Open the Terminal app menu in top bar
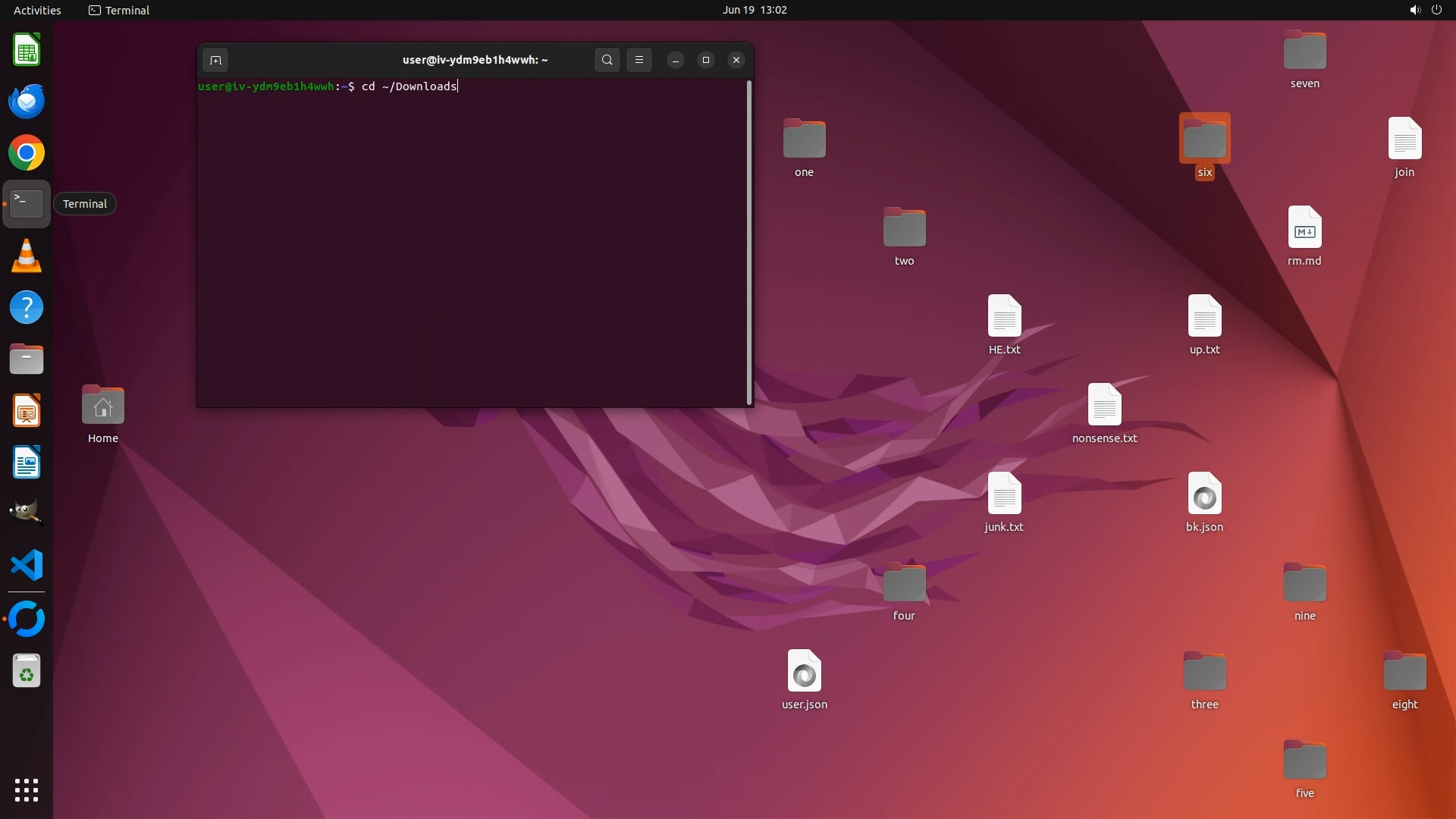Image resolution: width=1456 pixels, height=819 pixels. [119, 10]
